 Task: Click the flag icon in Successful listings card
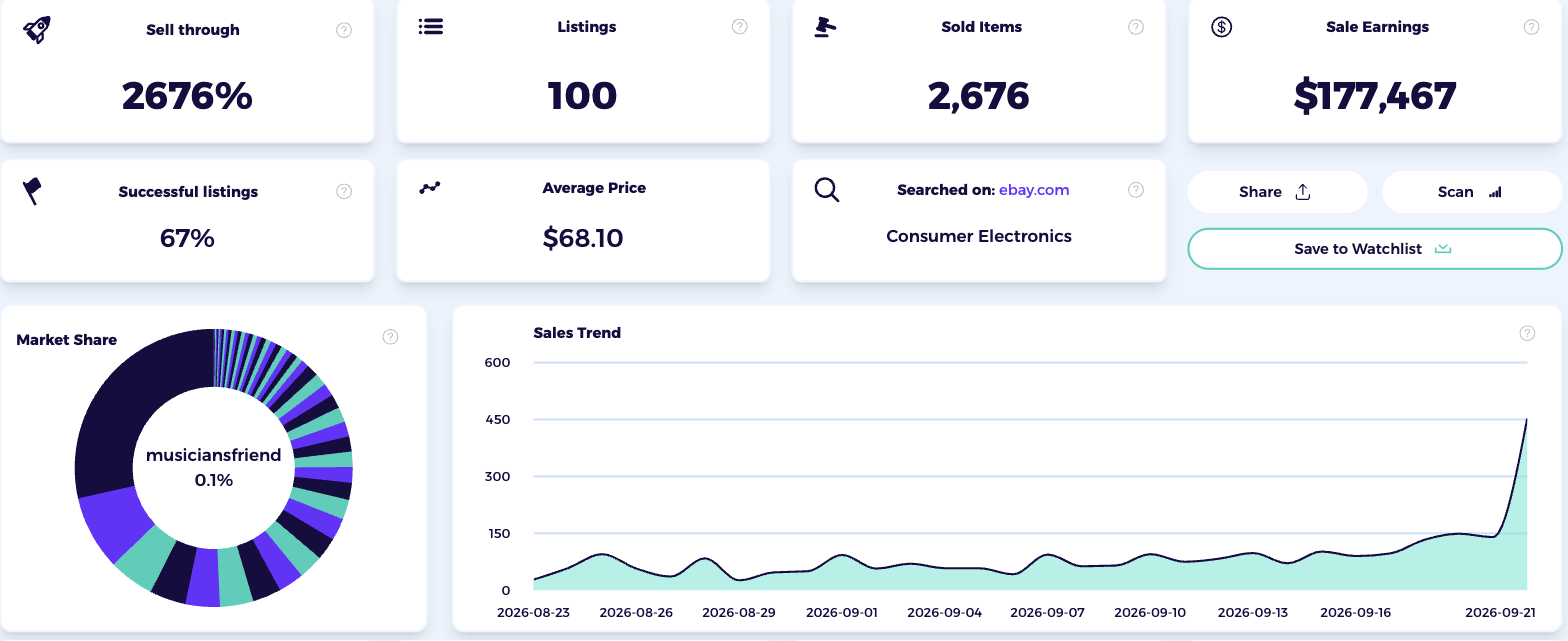click(x=33, y=190)
